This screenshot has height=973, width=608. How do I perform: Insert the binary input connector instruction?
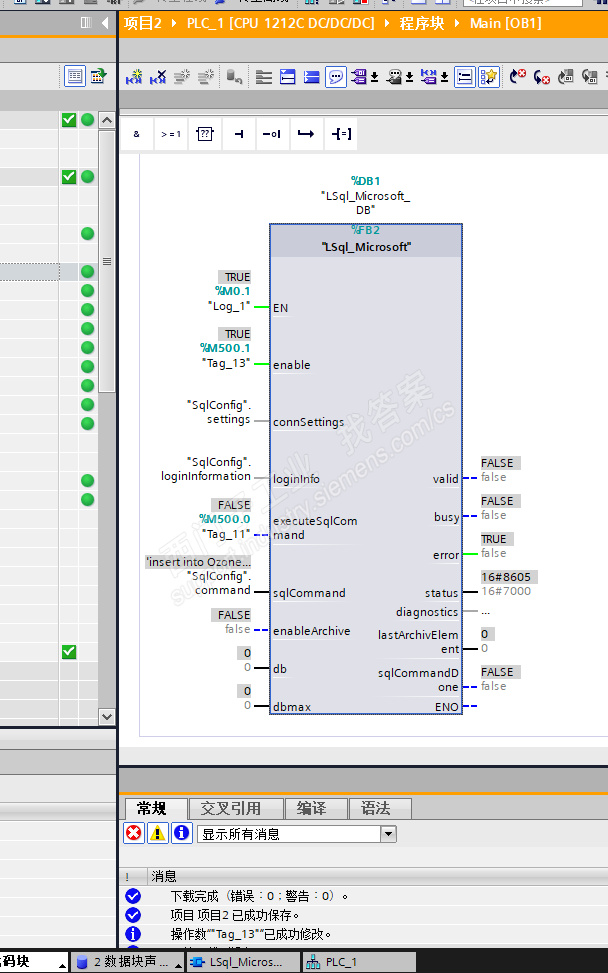pyautogui.click(x=239, y=134)
